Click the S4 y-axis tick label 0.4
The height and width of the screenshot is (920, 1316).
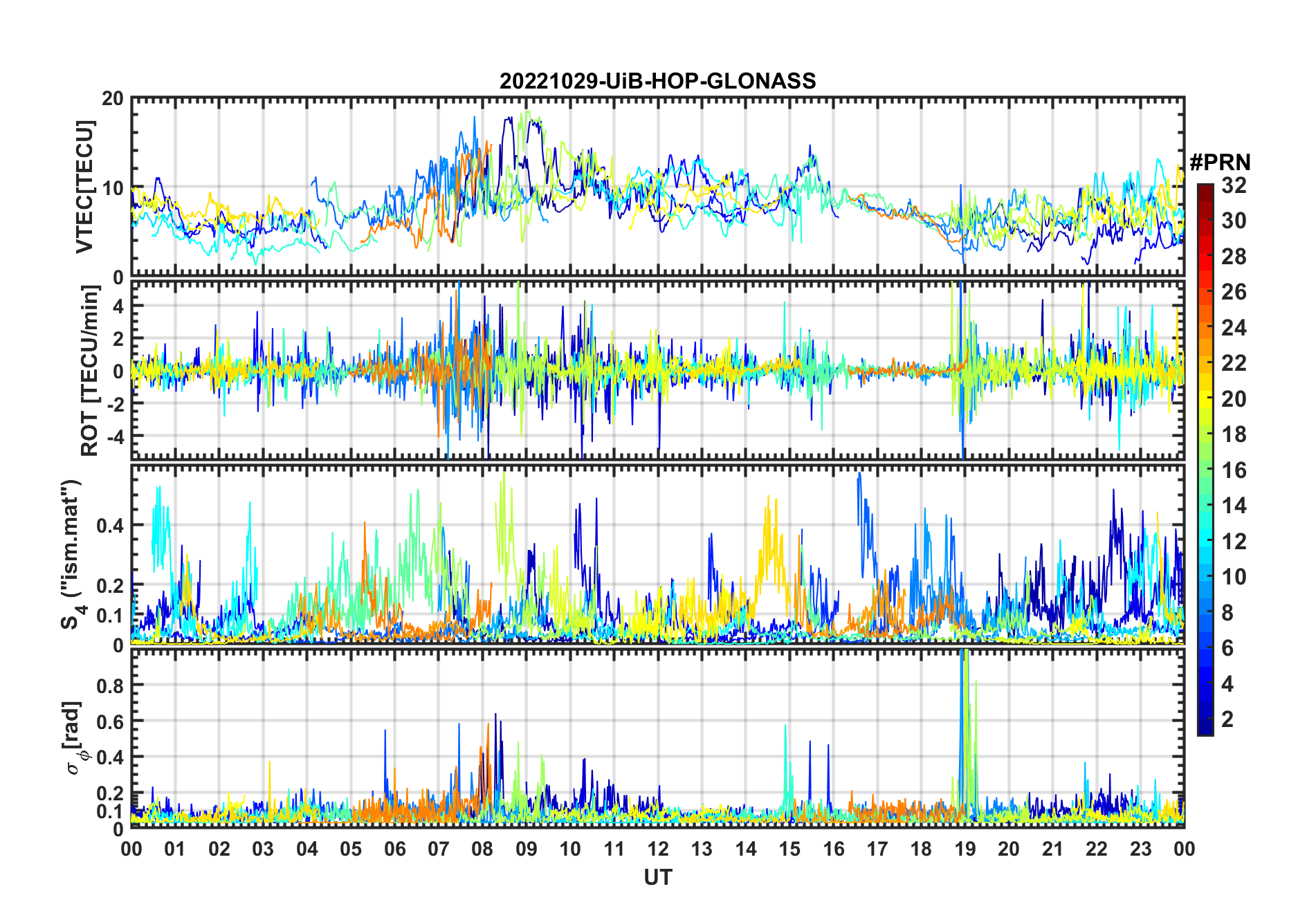click(110, 525)
